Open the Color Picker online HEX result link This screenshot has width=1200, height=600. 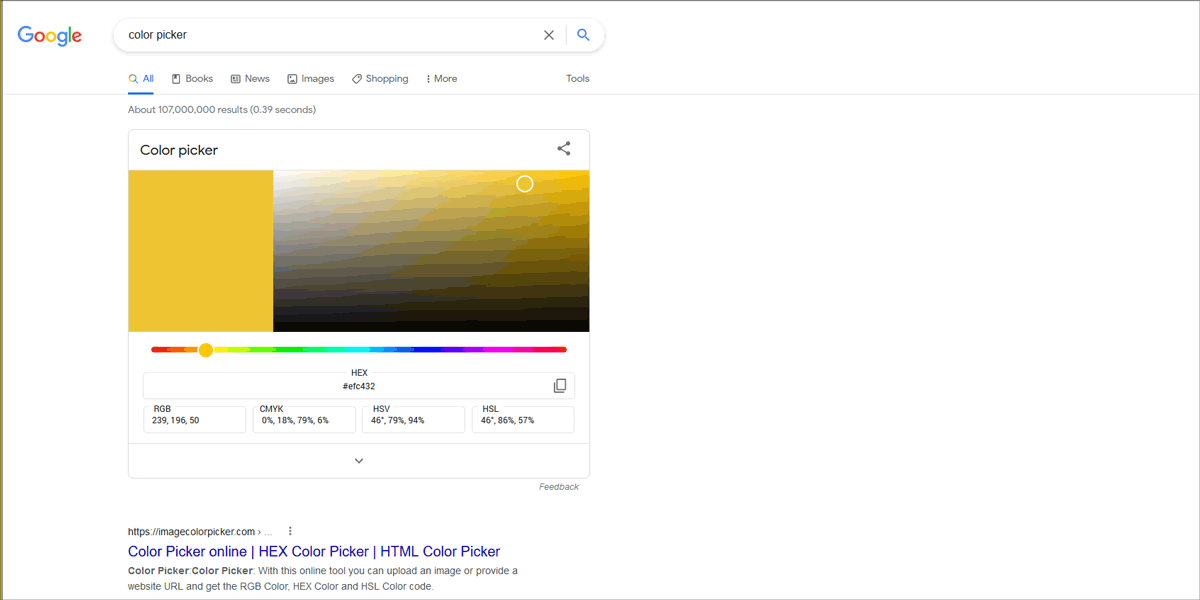(314, 552)
